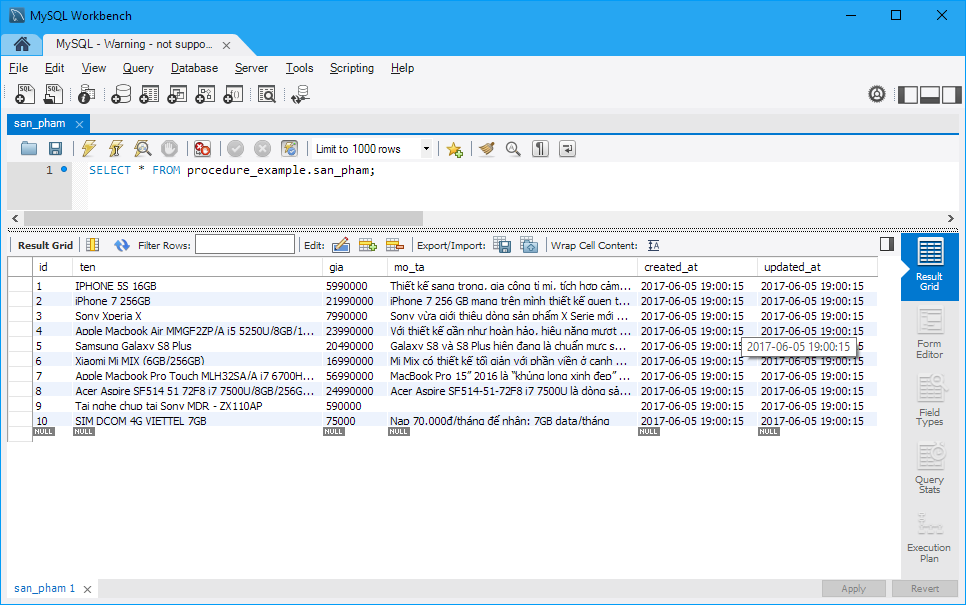Click the gia column header
967x607 pixels.
pos(354,267)
